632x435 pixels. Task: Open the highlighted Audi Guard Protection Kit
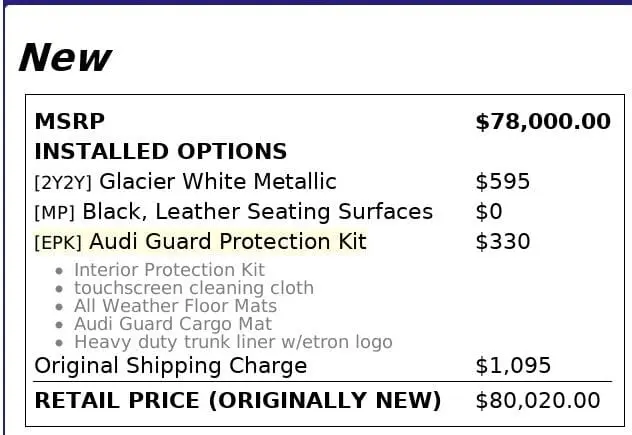(228, 242)
